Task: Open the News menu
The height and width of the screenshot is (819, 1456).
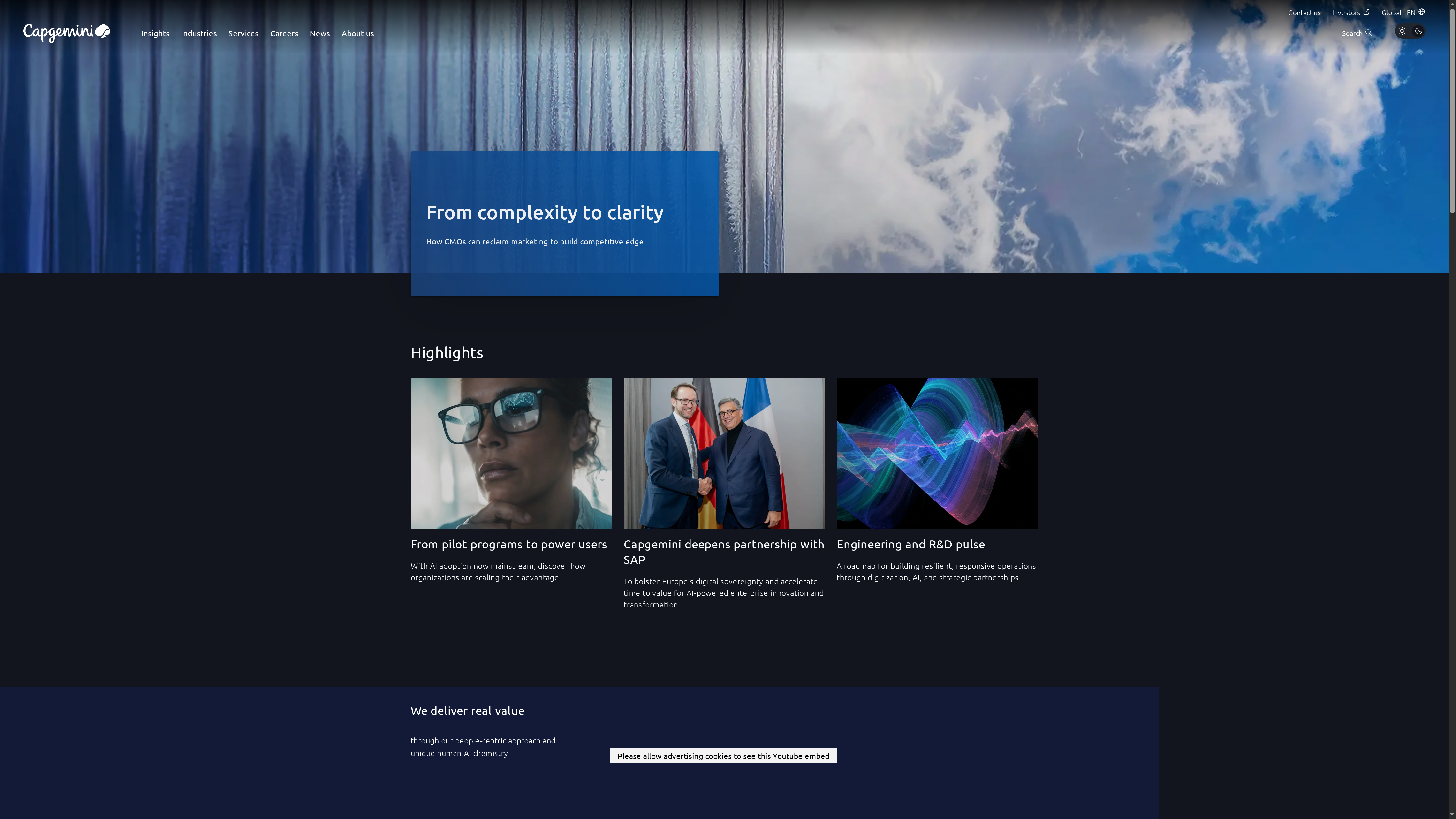Action: pos(320,33)
